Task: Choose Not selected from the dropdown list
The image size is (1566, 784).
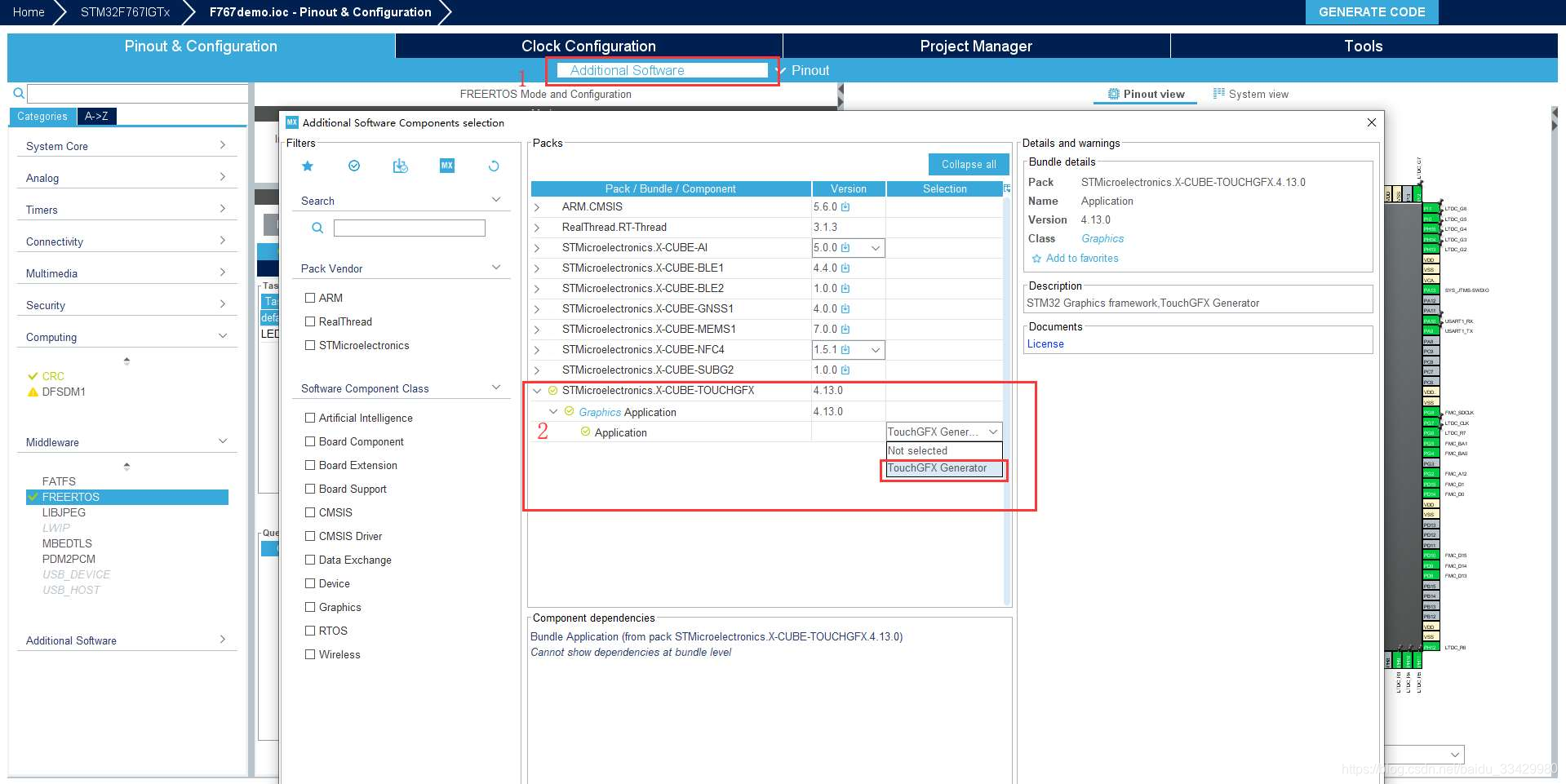Action: (944, 451)
